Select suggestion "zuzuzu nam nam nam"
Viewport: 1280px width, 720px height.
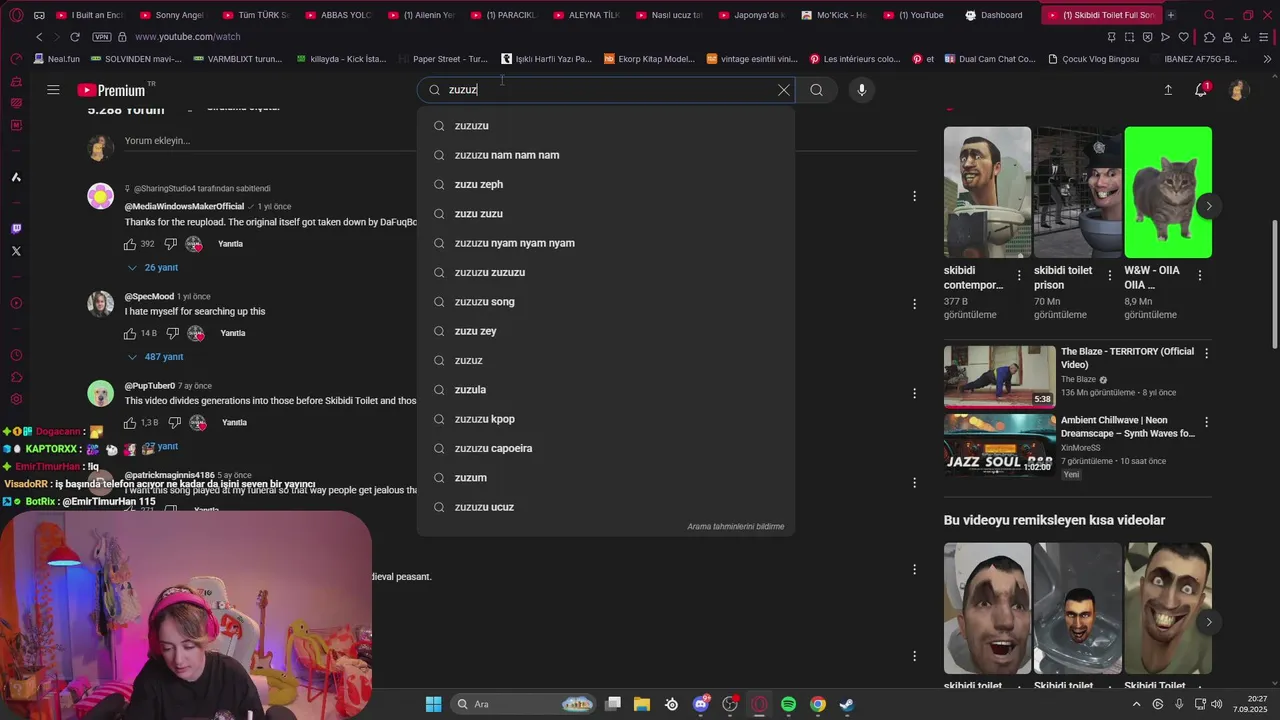tap(606, 155)
